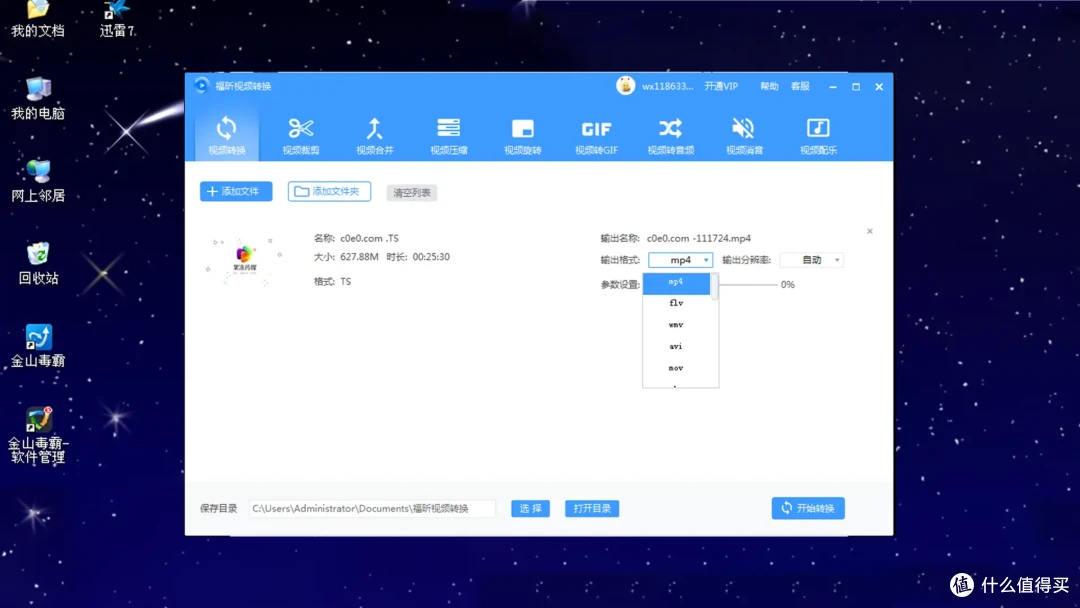Open 我的电脑 desktop icon
The width and height of the screenshot is (1080, 608).
tap(38, 98)
